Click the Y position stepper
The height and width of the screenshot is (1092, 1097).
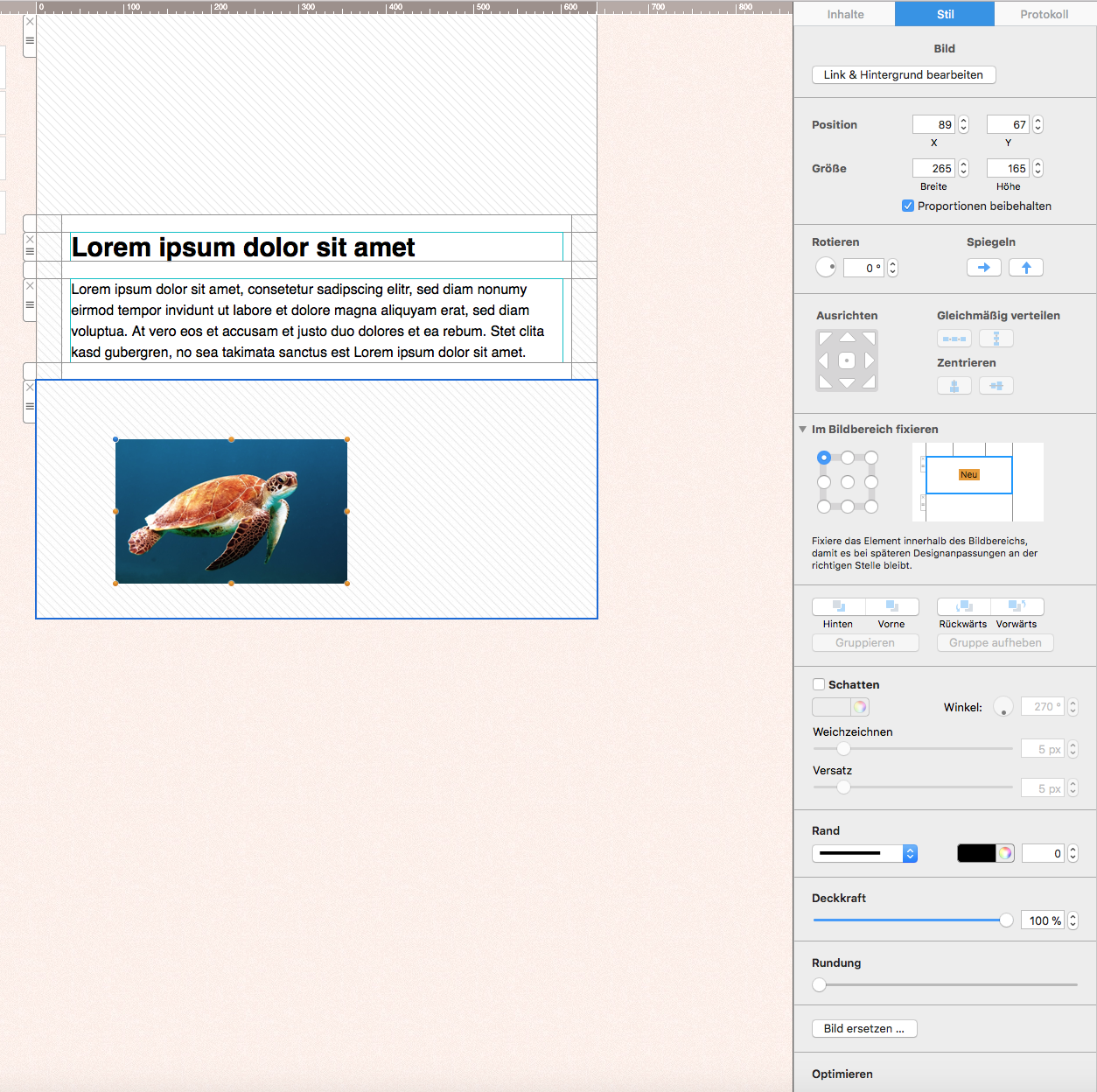[x=1038, y=124]
